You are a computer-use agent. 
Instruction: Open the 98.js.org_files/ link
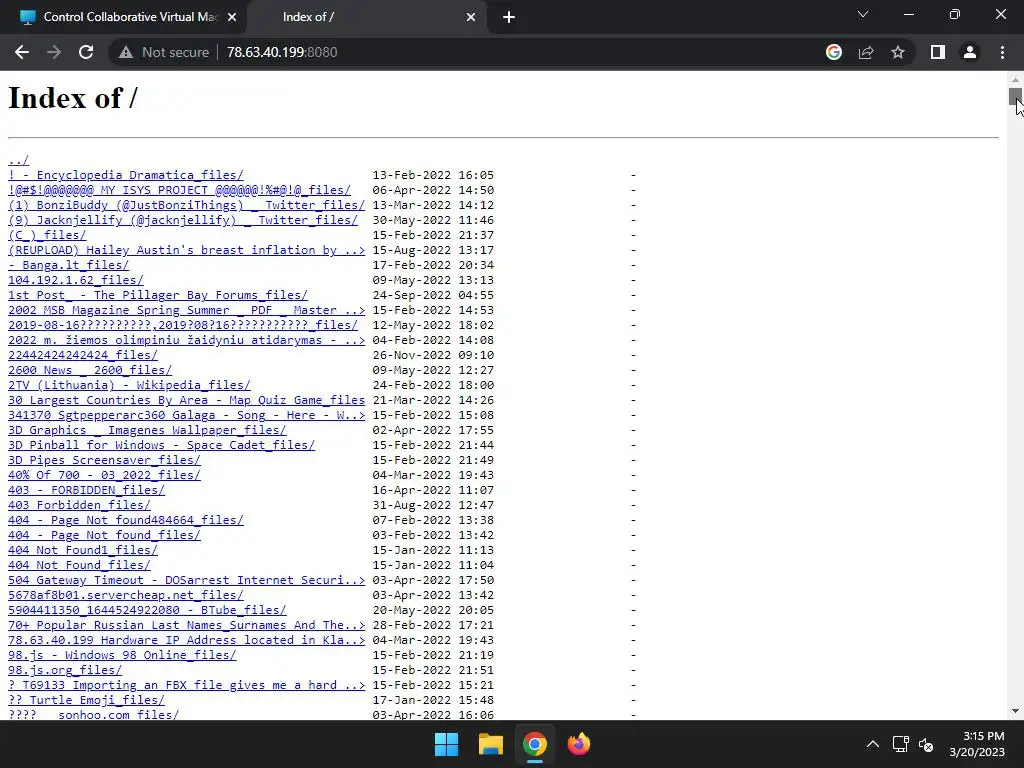click(x=65, y=671)
